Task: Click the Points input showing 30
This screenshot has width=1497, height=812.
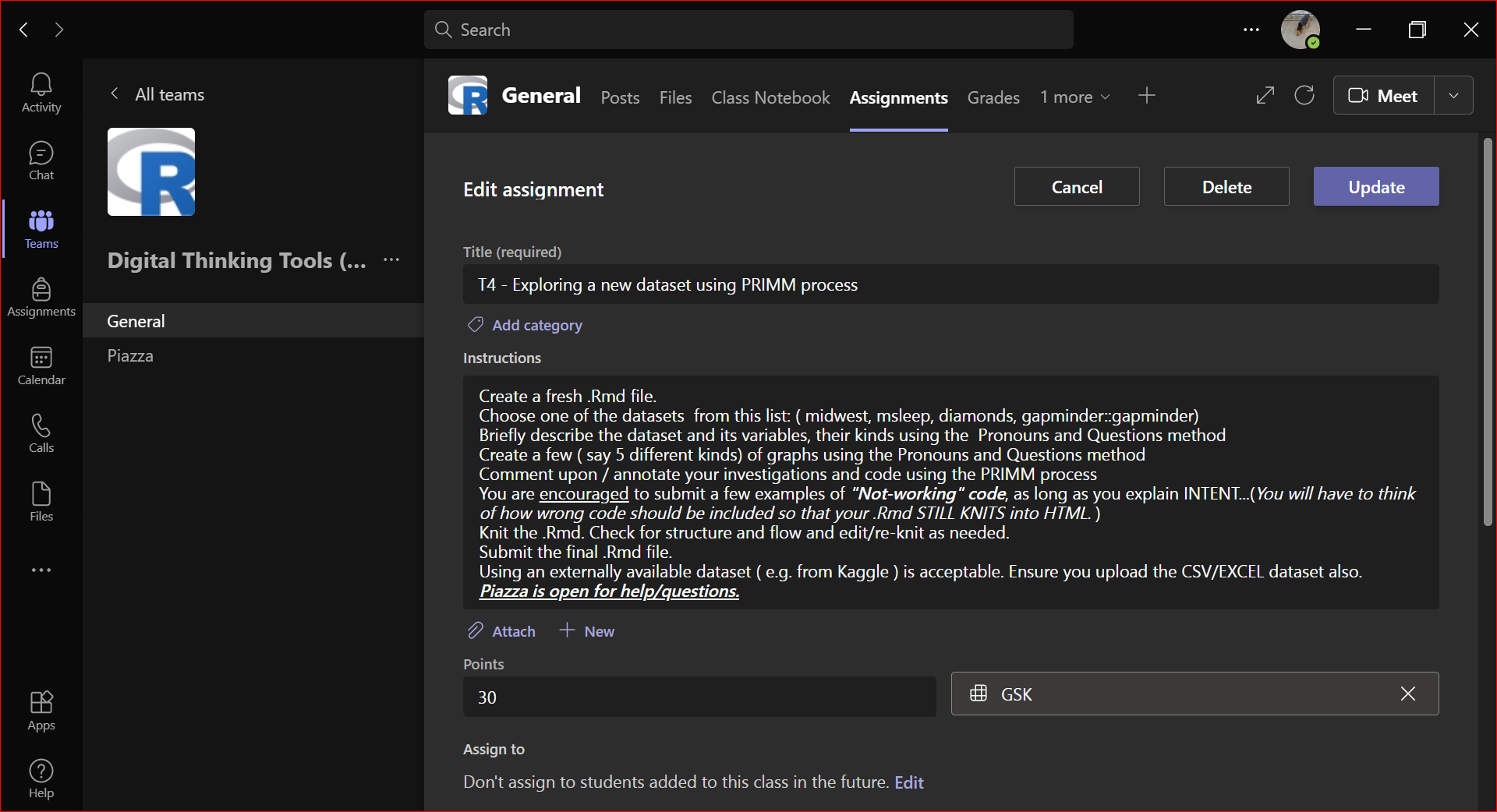Action: point(699,697)
